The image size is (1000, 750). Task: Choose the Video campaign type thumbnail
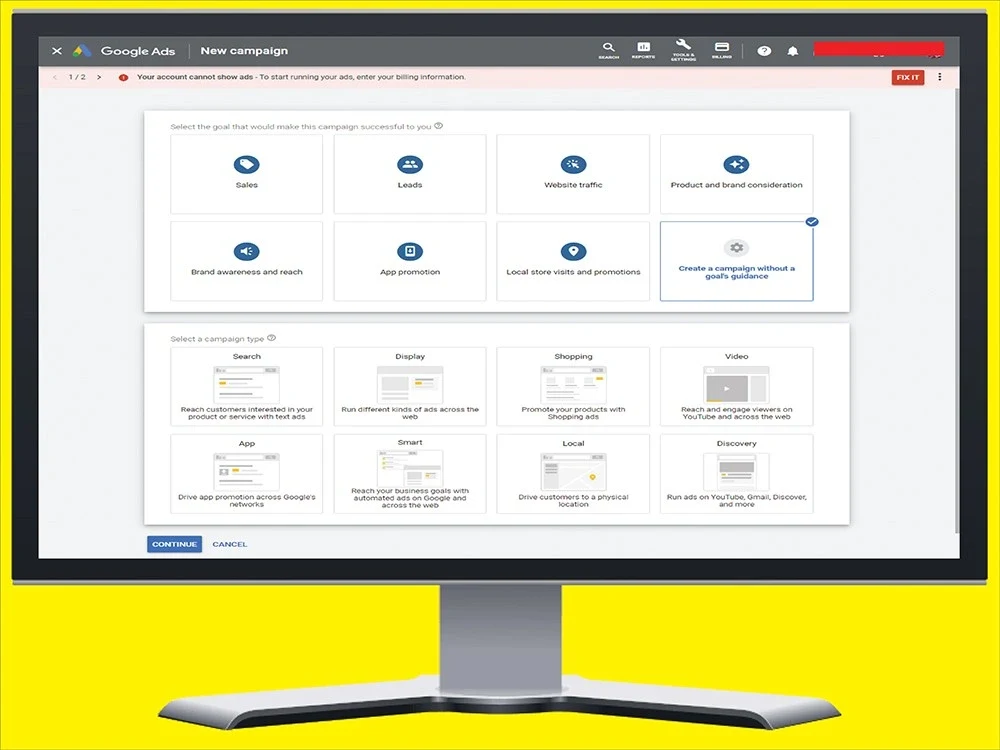coord(736,384)
